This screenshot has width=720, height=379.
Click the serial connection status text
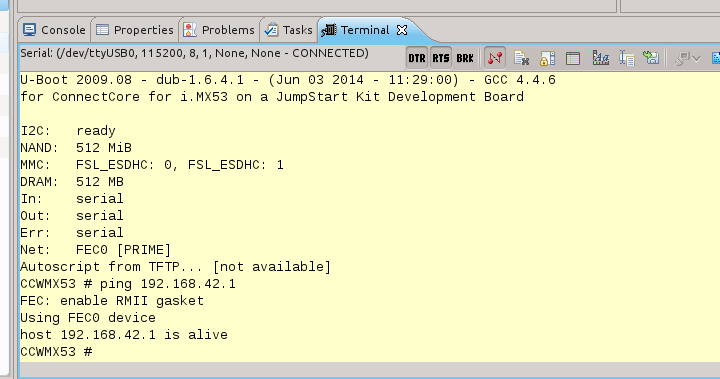pos(194,53)
